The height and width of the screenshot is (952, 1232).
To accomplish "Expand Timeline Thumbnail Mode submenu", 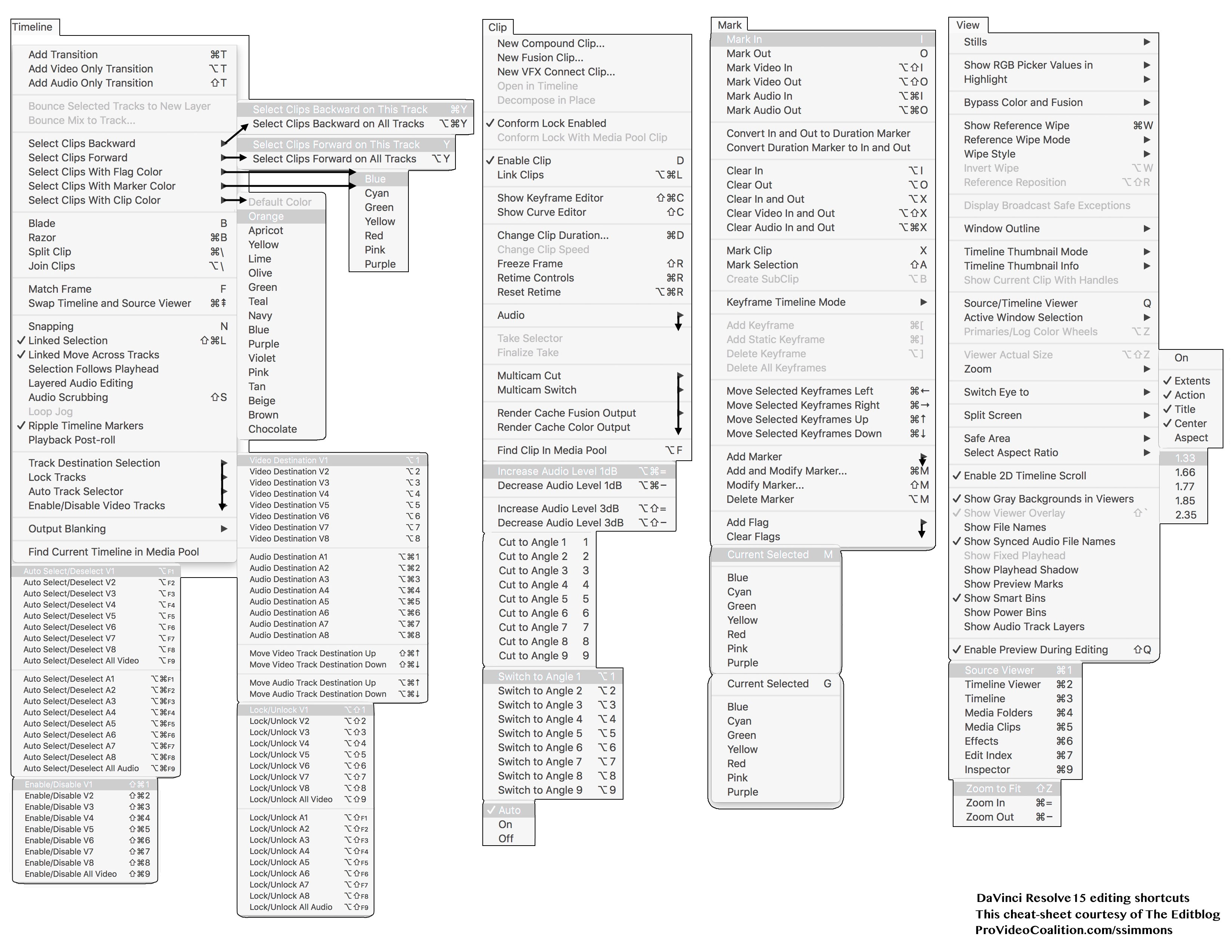I will [x=1054, y=252].
